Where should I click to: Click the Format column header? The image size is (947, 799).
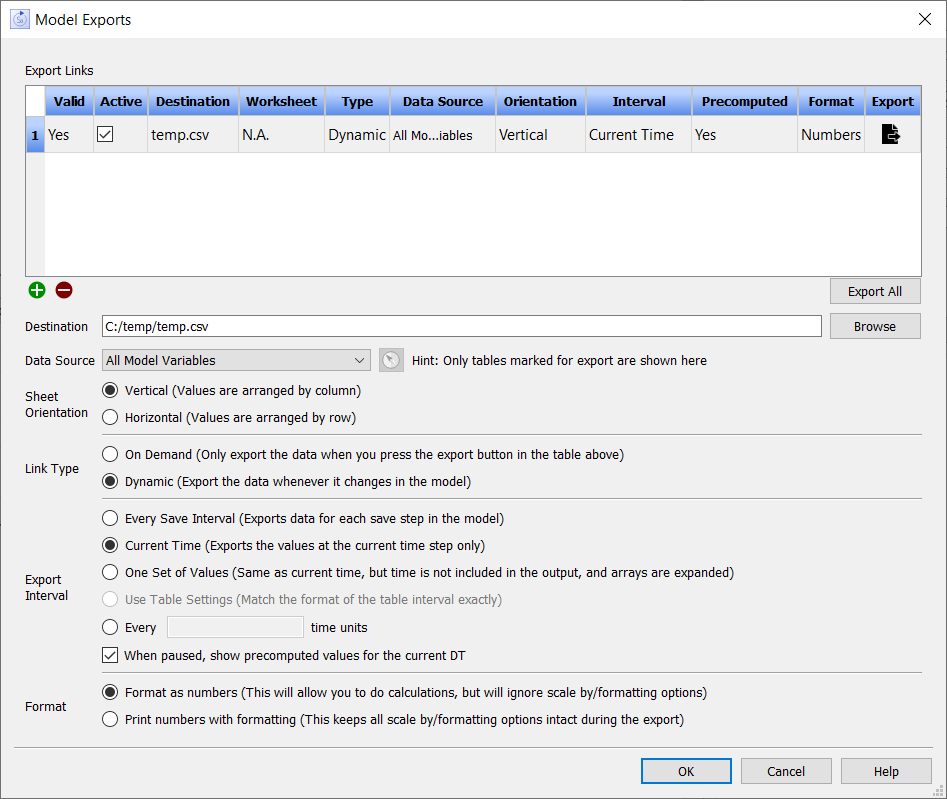click(x=831, y=101)
